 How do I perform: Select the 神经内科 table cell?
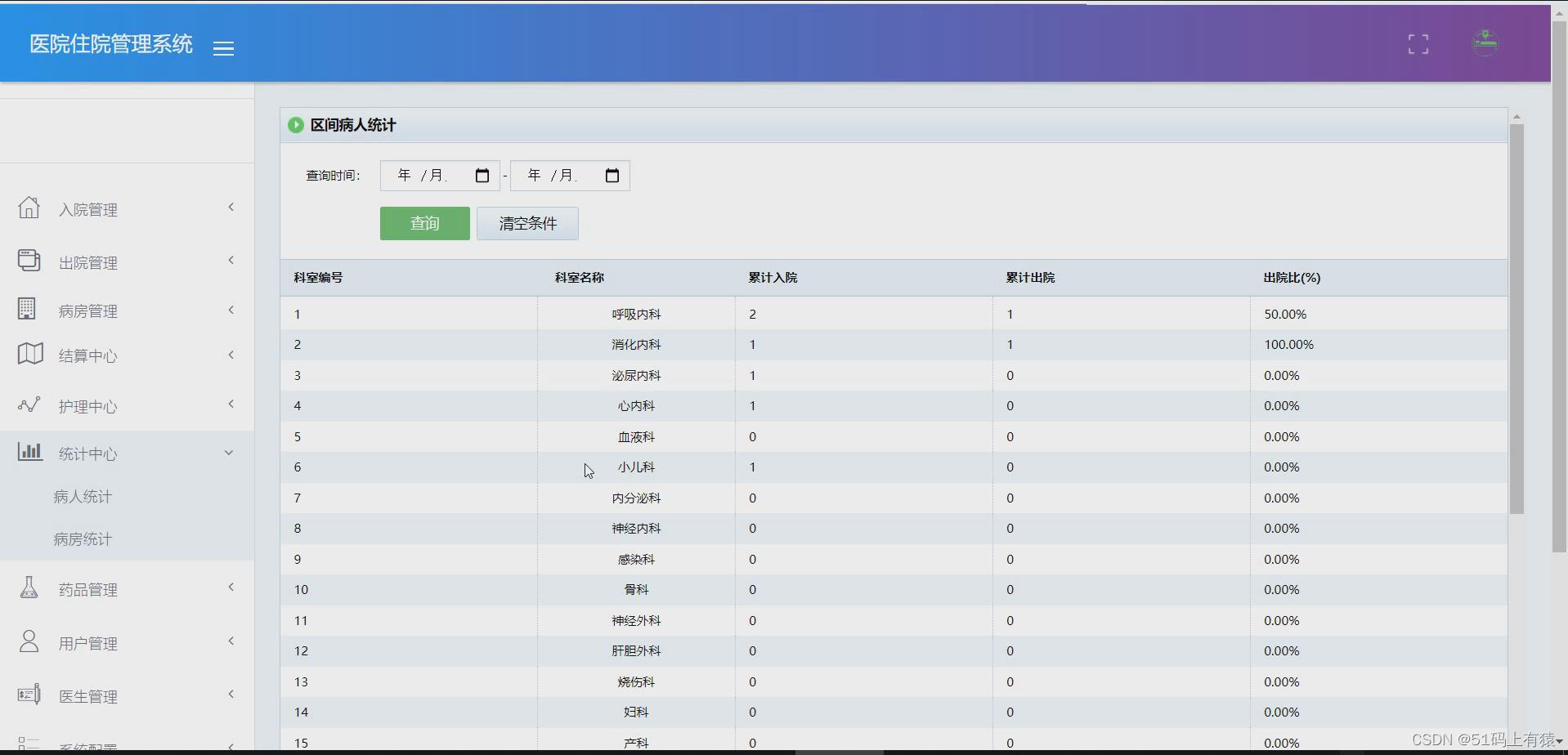coord(636,529)
